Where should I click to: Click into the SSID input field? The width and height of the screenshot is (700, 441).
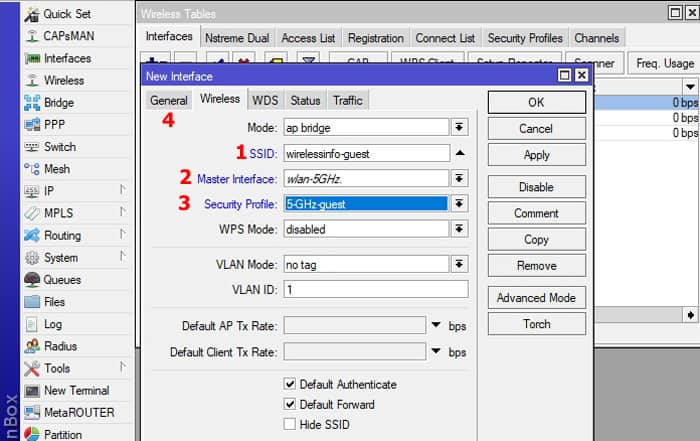[x=367, y=154]
